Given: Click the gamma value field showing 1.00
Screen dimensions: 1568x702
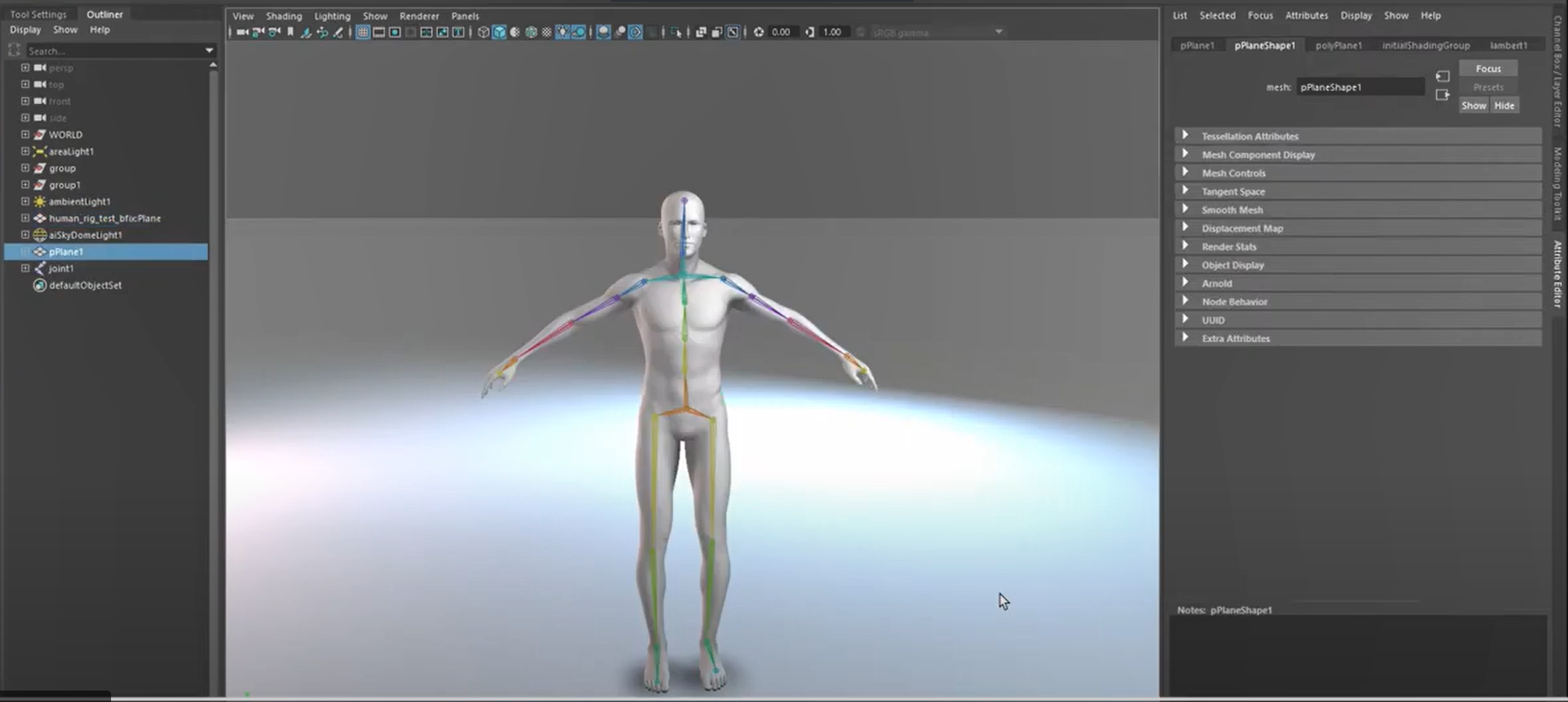Looking at the screenshot, I should tap(832, 33).
